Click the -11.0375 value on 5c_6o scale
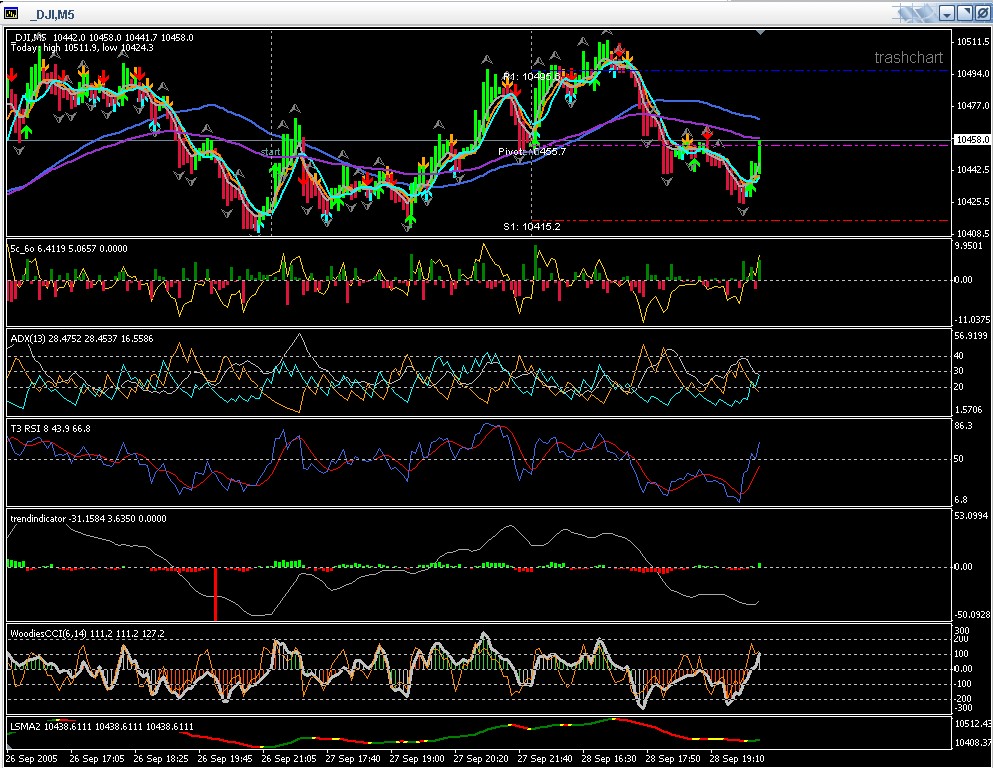 tap(971, 320)
